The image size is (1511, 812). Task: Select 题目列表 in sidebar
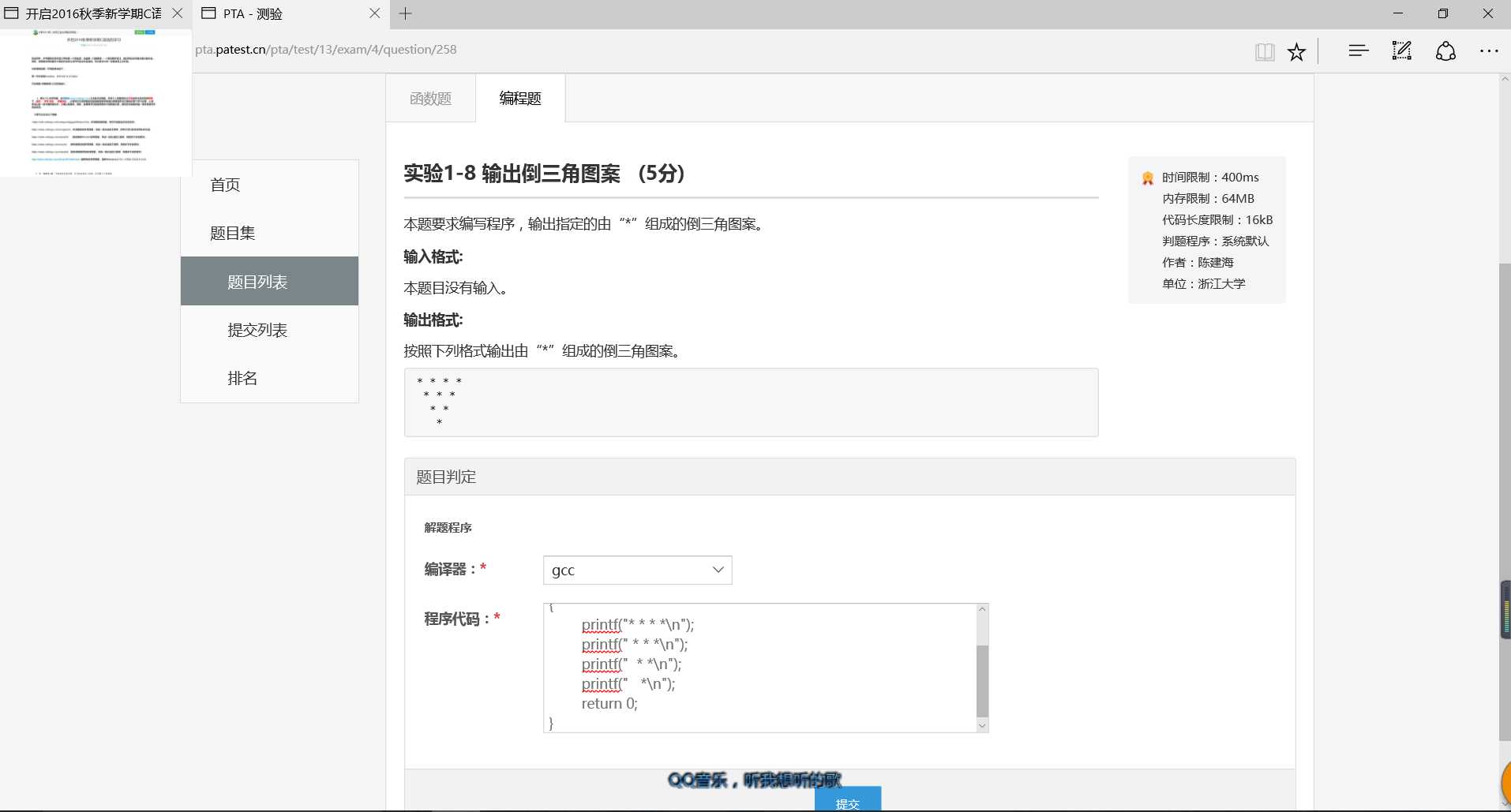click(x=269, y=281)
